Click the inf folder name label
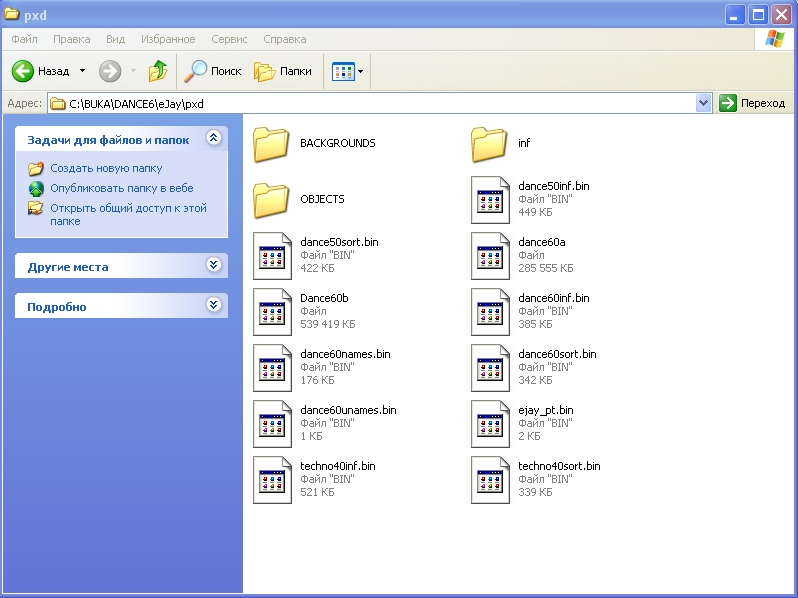Screen dimensions: 798x598 point(524,143)
